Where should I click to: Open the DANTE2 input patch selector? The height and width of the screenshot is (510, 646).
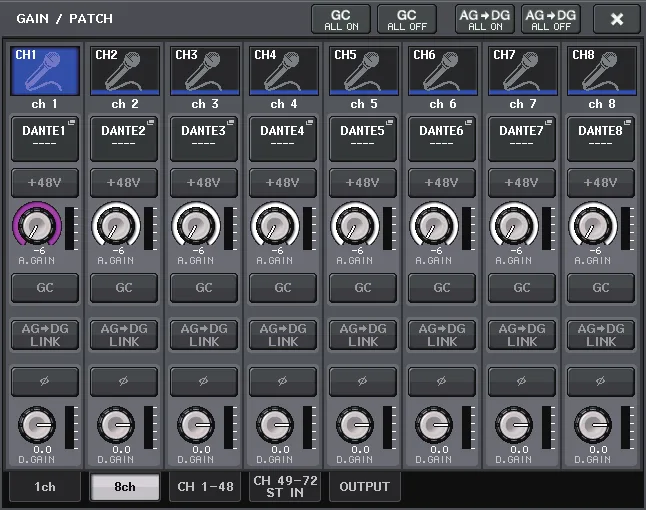coord(124,139)
